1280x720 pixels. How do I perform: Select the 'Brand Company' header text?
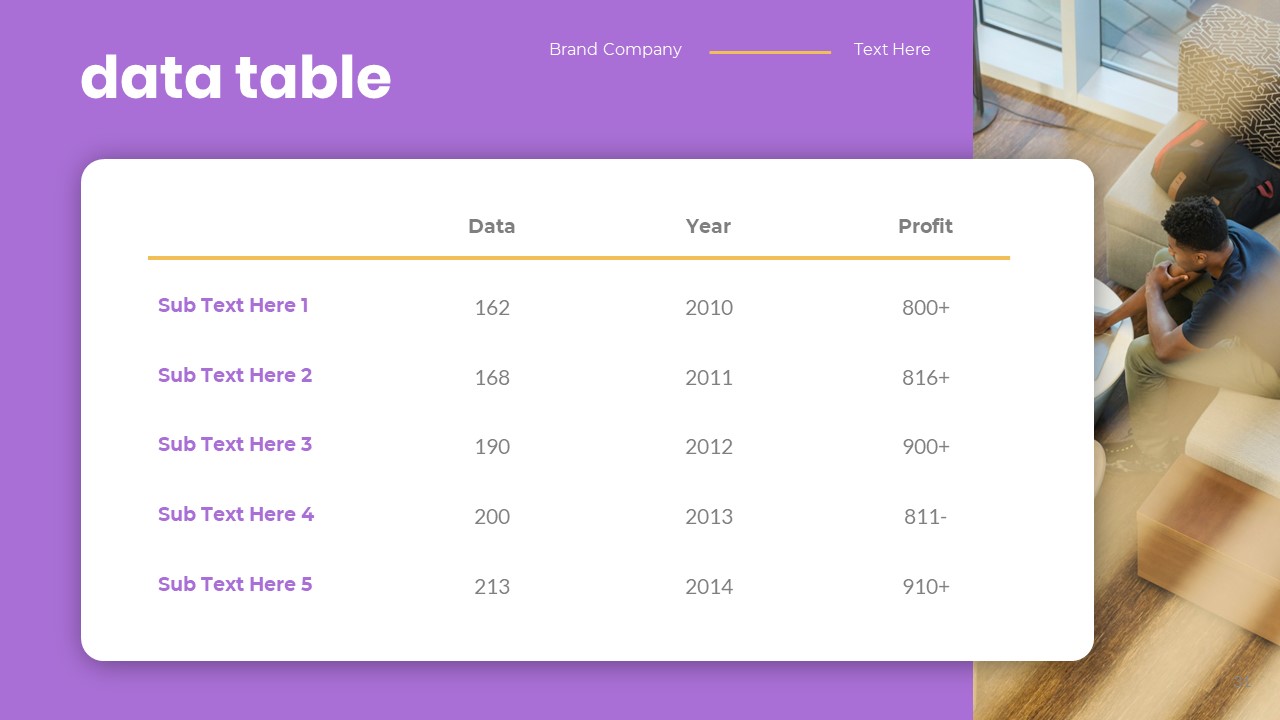coord(615,50)
